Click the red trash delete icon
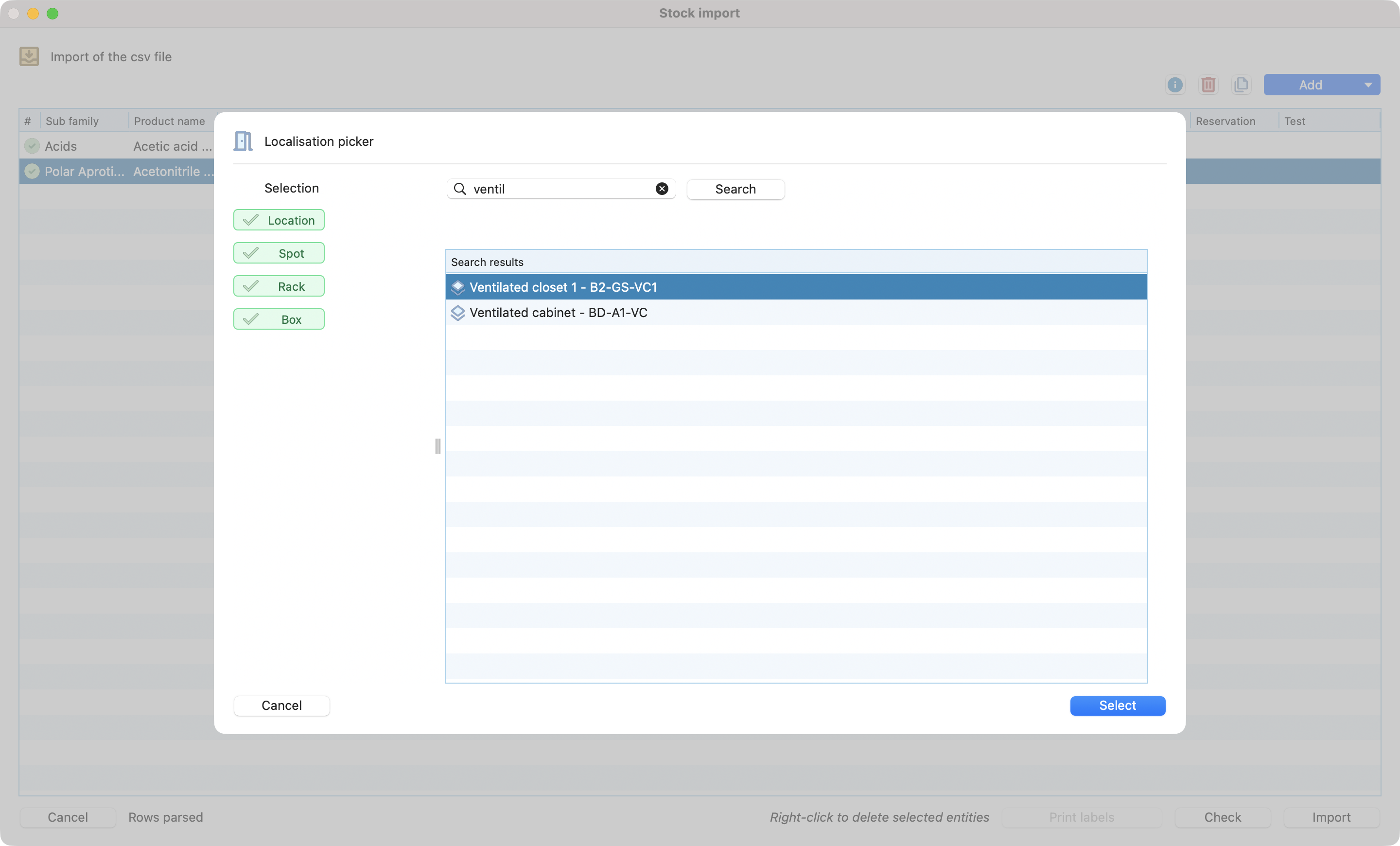Screen dimensions: 1400x846 (1208, 85)
